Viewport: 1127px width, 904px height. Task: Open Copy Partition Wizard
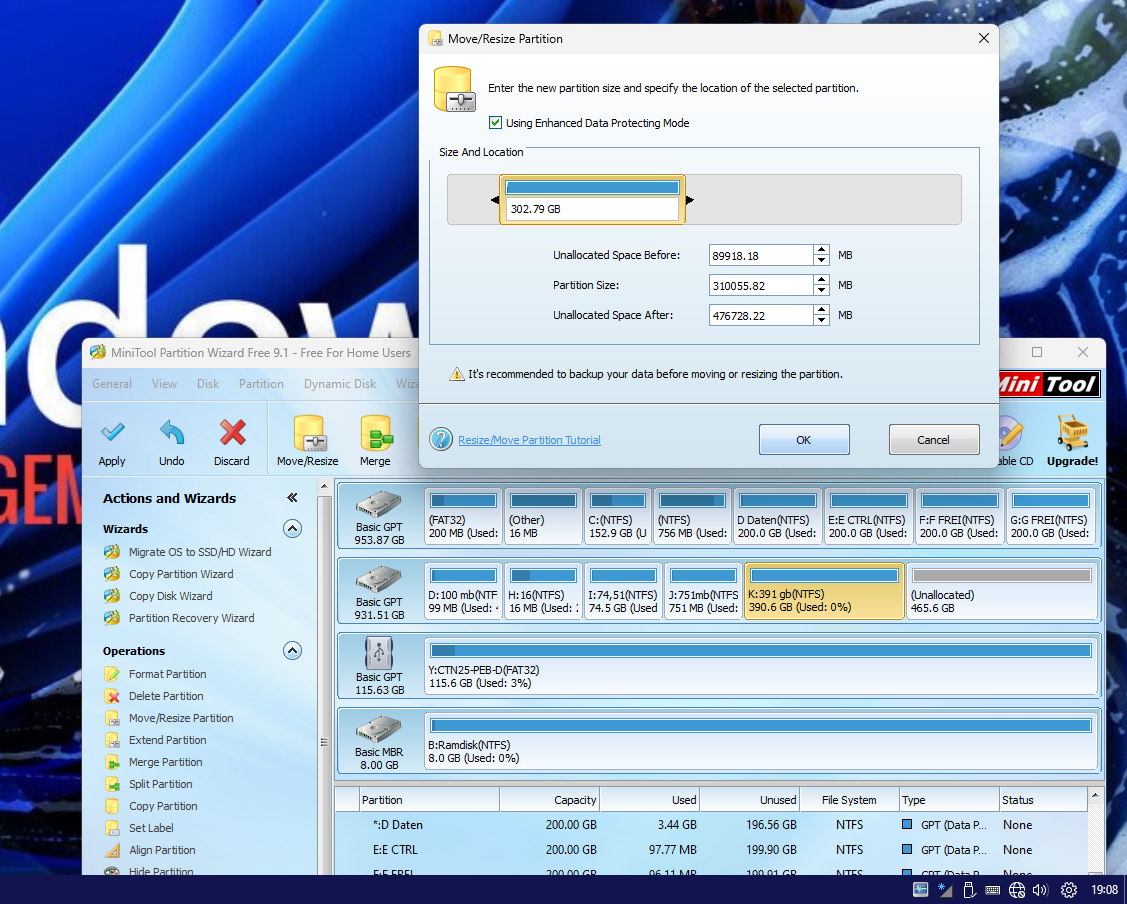(x=181, y=574)
